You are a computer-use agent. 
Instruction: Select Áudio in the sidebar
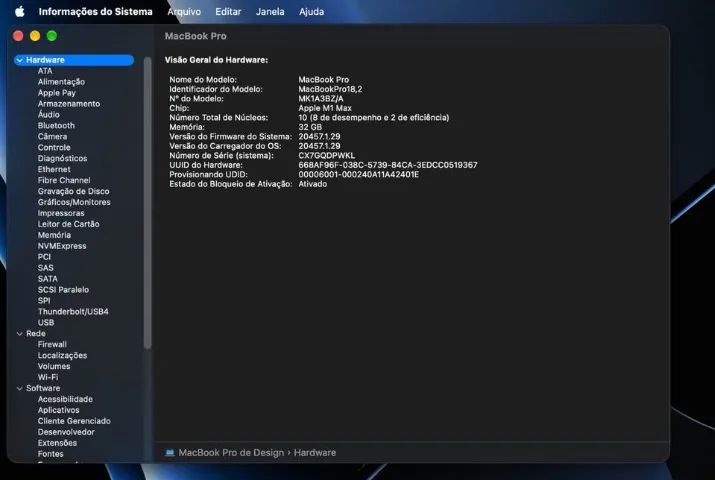[48, 115]
